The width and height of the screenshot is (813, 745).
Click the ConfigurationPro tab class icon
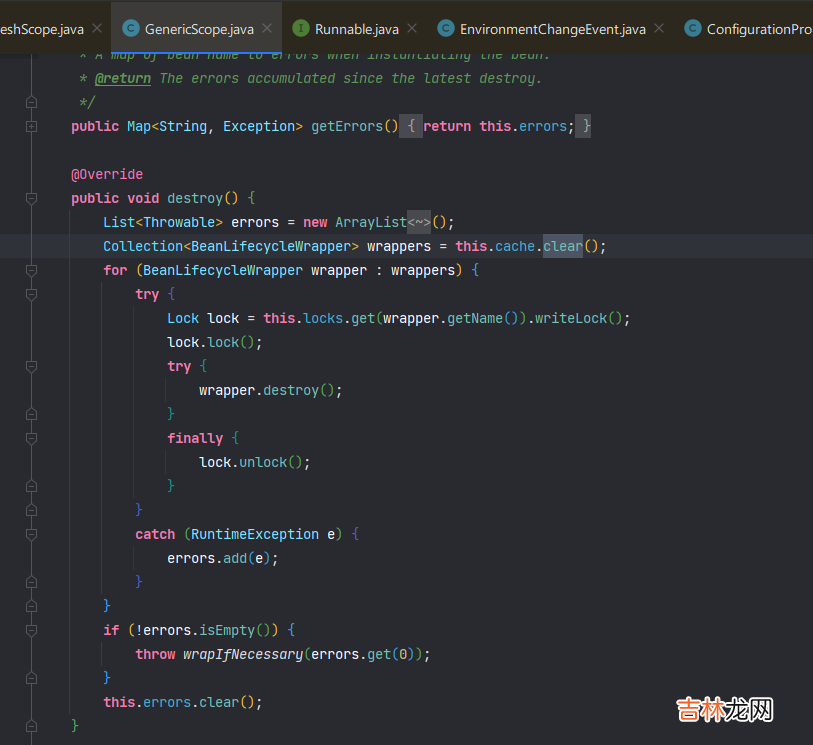click(692, 29)
